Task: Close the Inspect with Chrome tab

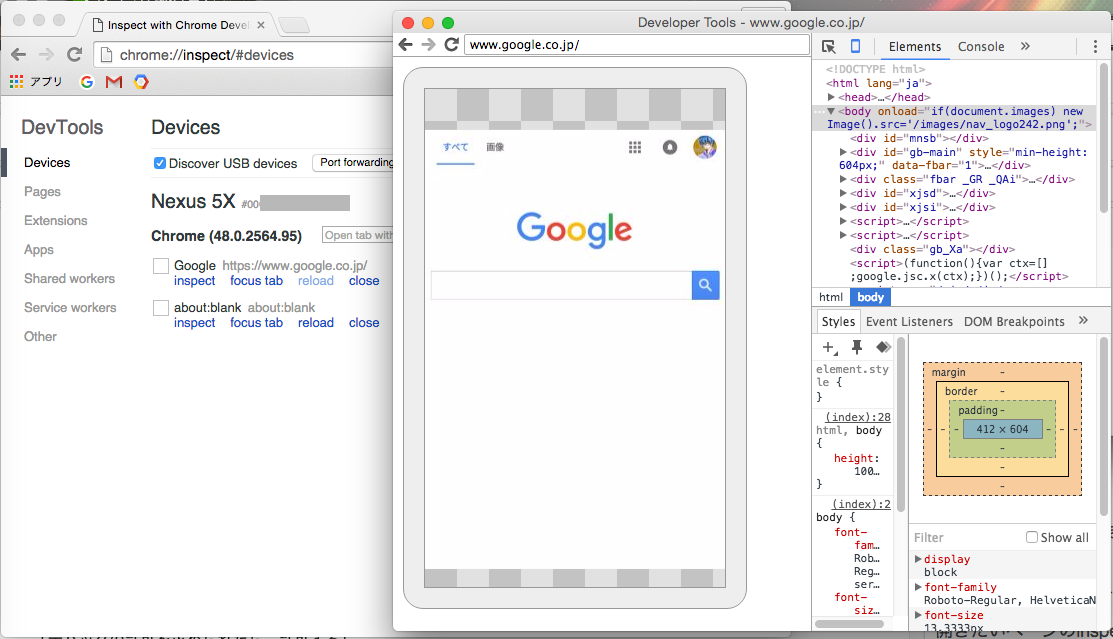Action: tap(261, 25)
